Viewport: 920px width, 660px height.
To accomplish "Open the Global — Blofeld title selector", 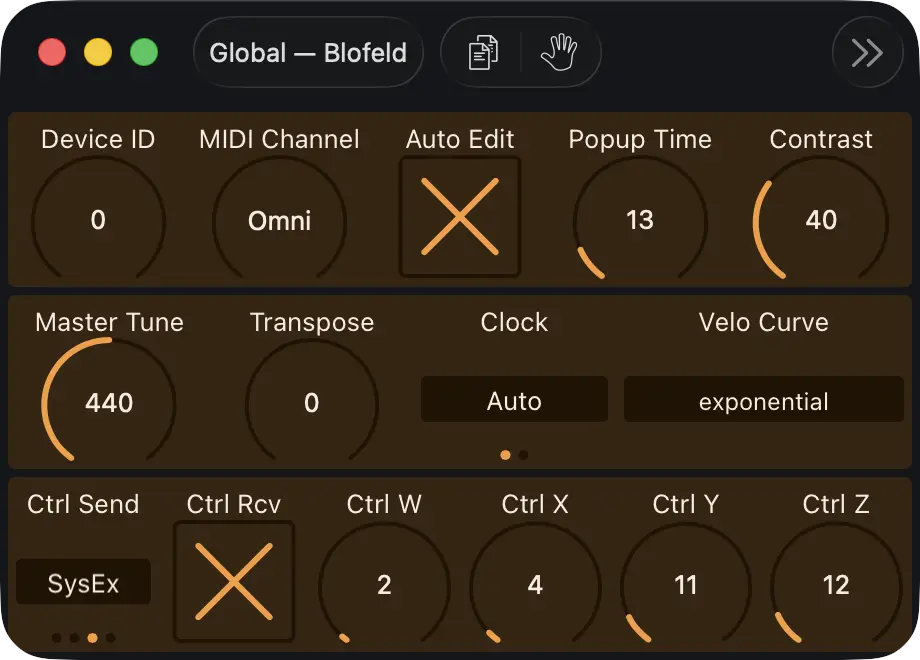I will [308, 53].
